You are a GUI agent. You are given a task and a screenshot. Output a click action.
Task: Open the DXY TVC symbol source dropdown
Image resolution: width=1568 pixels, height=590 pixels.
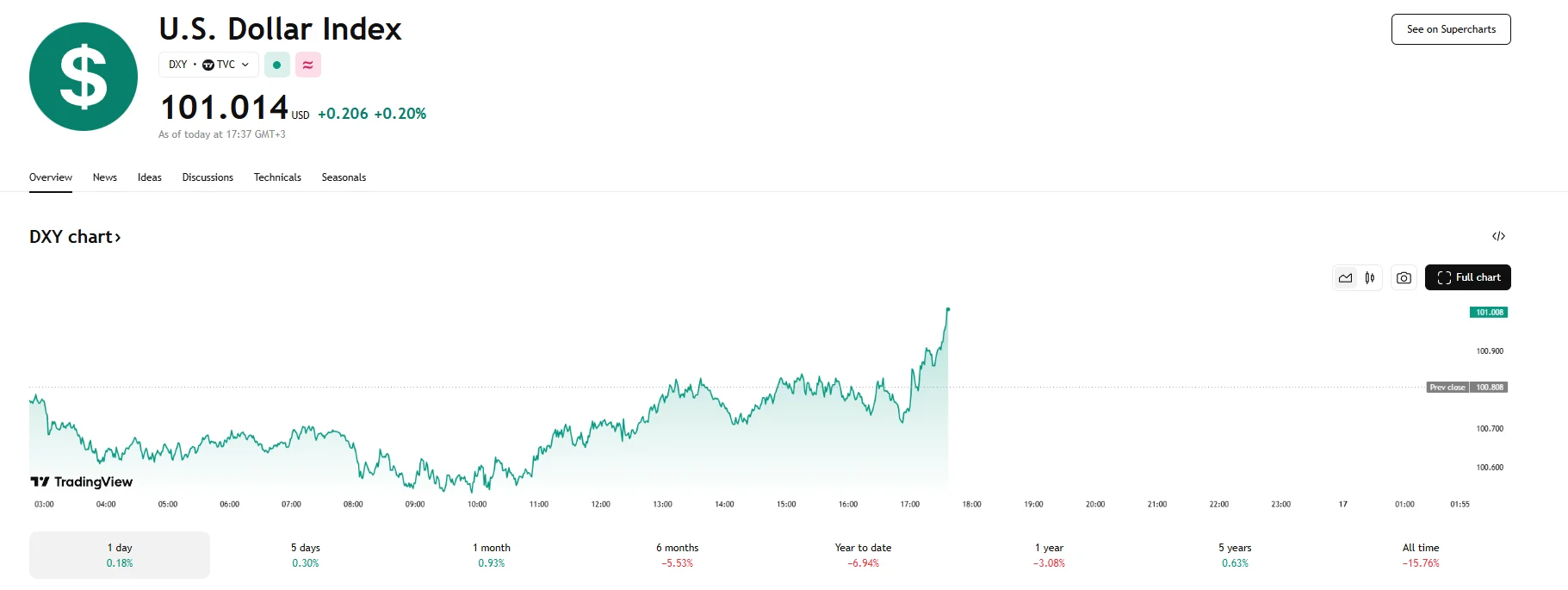click(x=208, y=65)
